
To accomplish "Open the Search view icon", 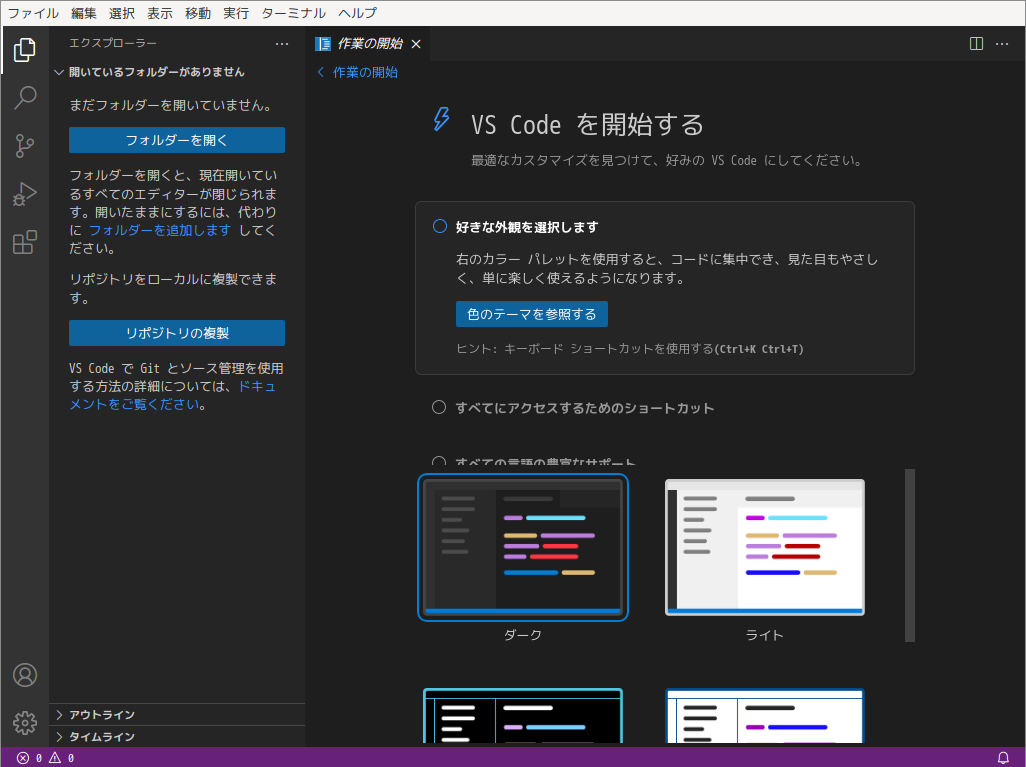I will 25,98.
